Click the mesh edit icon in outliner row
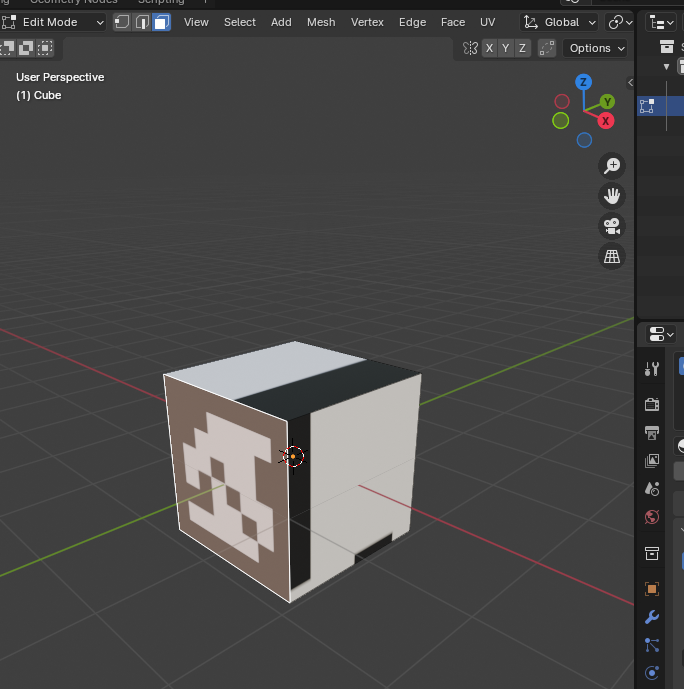The height and width of the screenshot is (689, 684). [x=647, y=106]
